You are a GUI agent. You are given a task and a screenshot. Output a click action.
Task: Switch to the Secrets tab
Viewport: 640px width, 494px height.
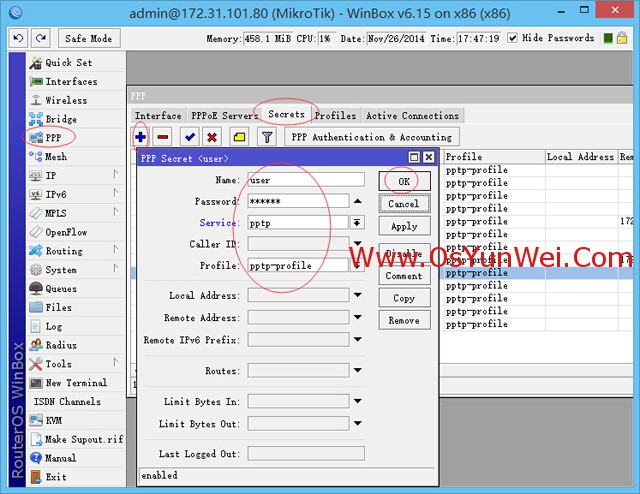(x=287, y=115)
